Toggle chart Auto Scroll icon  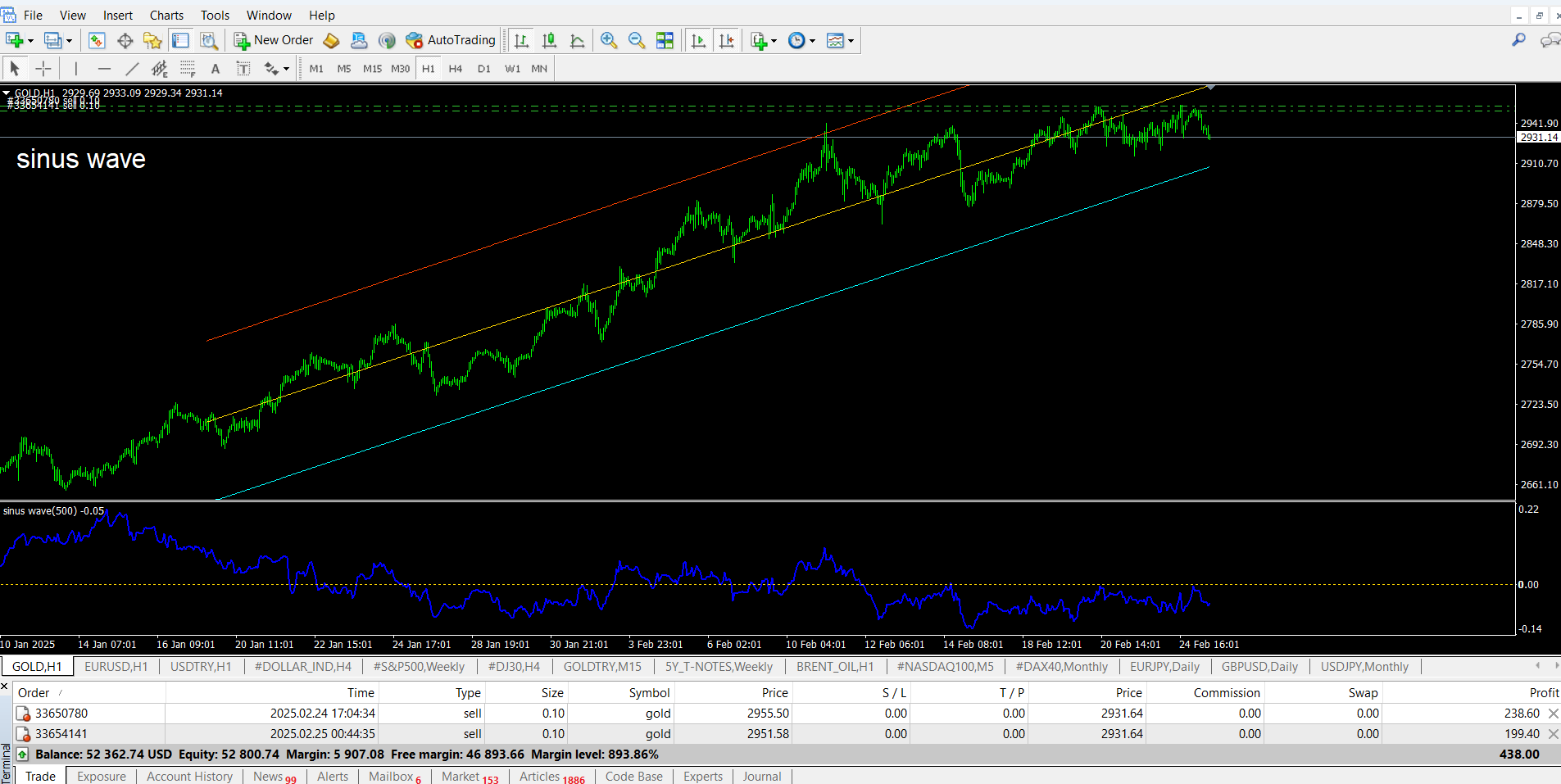point(698,40)
